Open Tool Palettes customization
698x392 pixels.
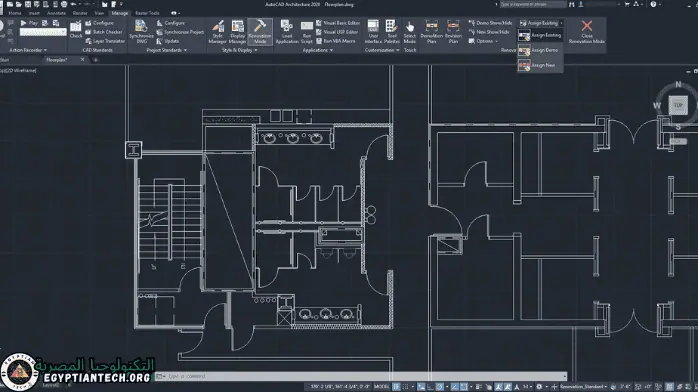click(392, 32)
